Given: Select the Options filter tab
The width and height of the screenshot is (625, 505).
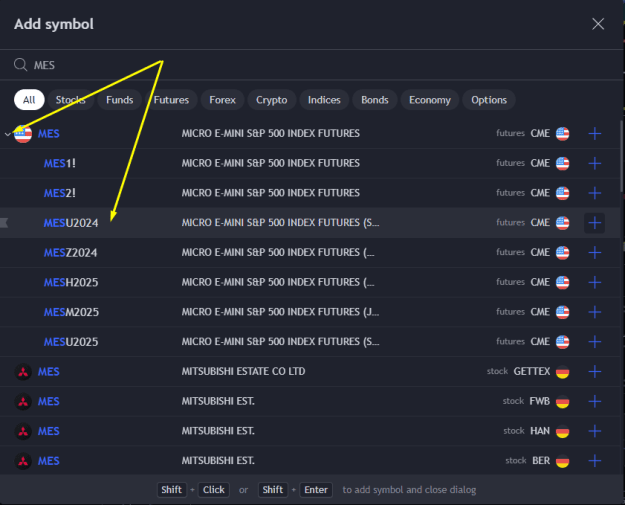Looking at the screenshot, I should click(489, 100).
